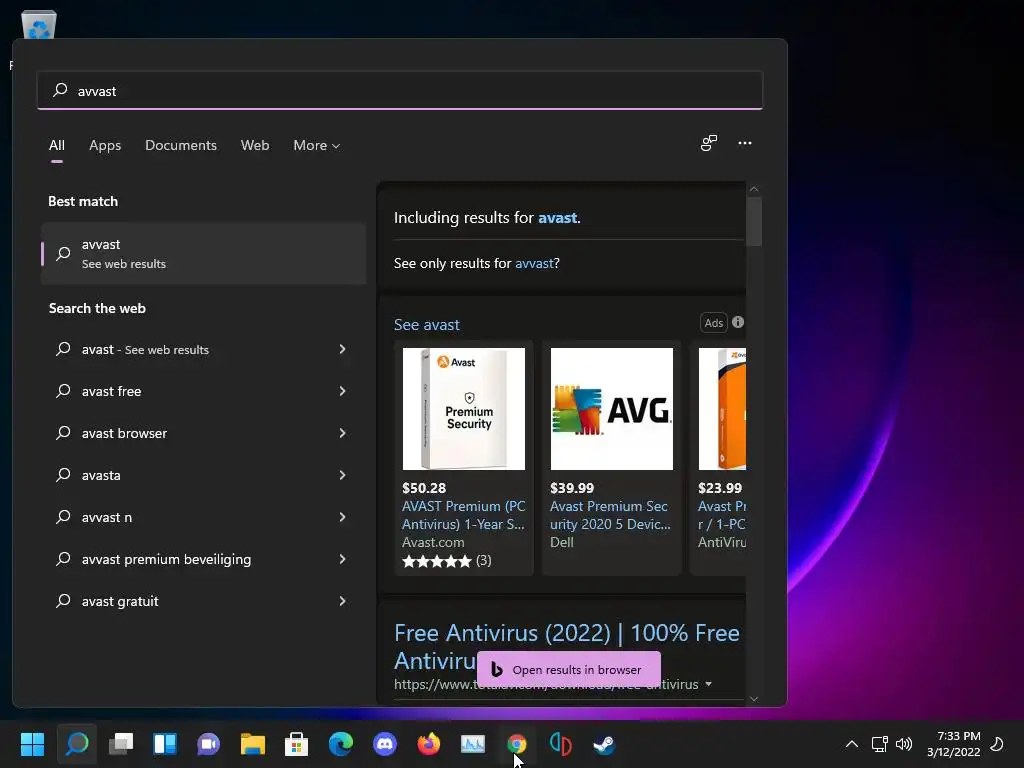Select 'avast - See web results' suggestion
Viewport: 1024px width, 768px height.
click(x=145, y=349)
